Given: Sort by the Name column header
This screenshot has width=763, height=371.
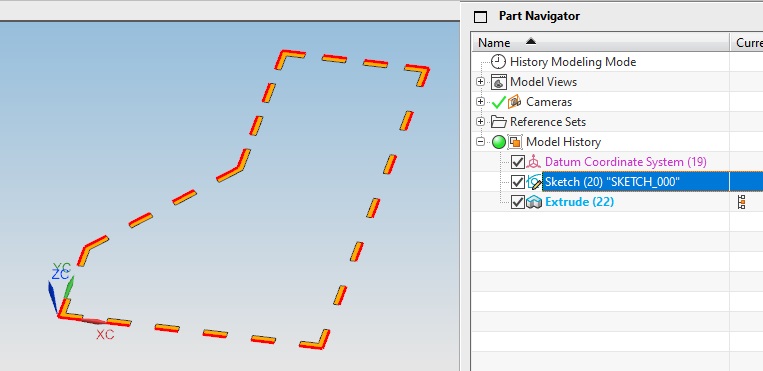Looking at the screenshot, I should [x=600, y=42].
